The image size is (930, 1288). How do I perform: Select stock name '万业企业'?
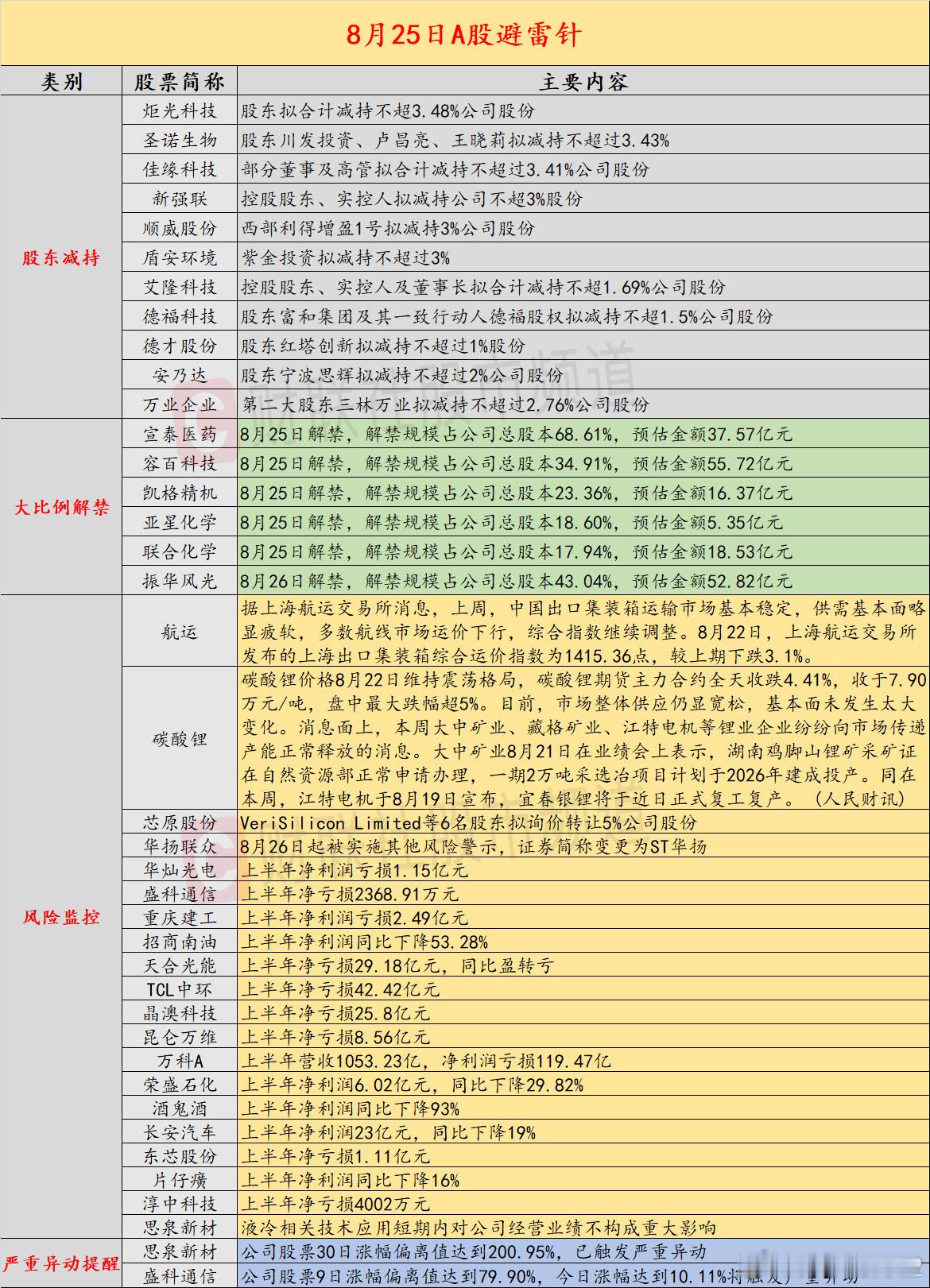(x=180, y=404)
